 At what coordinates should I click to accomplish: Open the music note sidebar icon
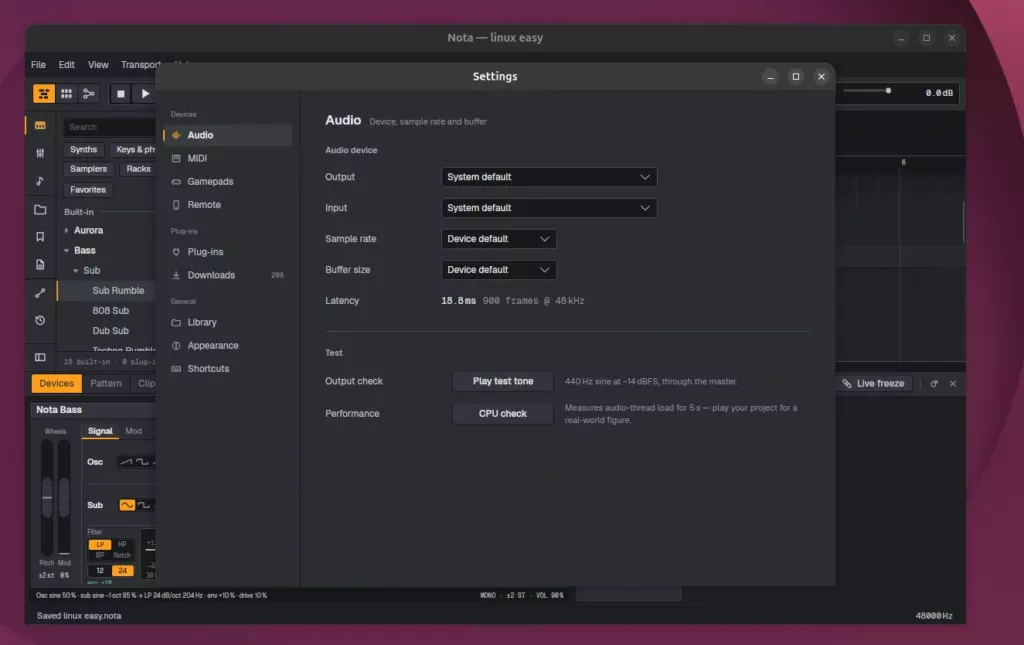[40, 181]
